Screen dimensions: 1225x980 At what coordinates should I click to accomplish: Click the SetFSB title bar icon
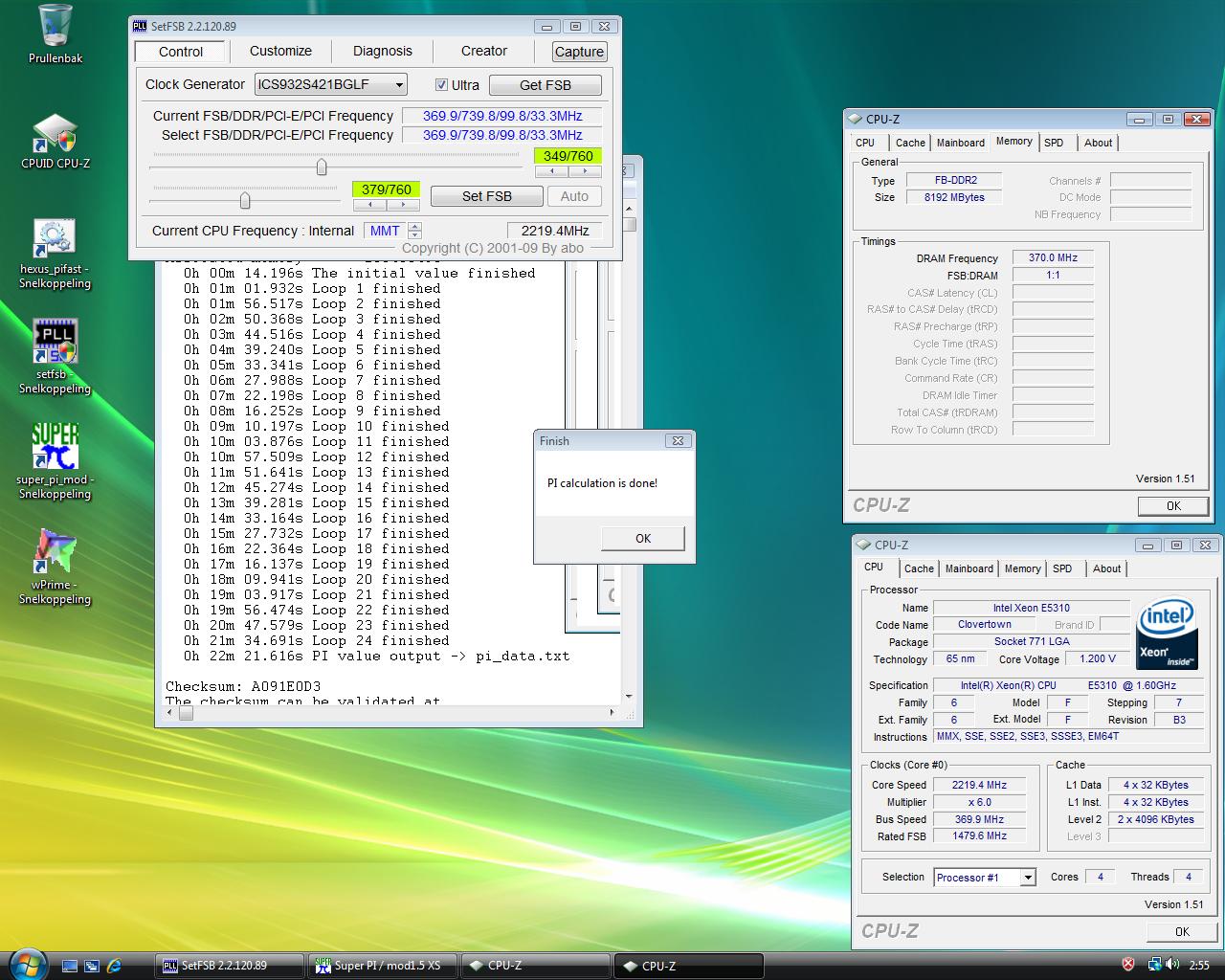click(140, 27)
